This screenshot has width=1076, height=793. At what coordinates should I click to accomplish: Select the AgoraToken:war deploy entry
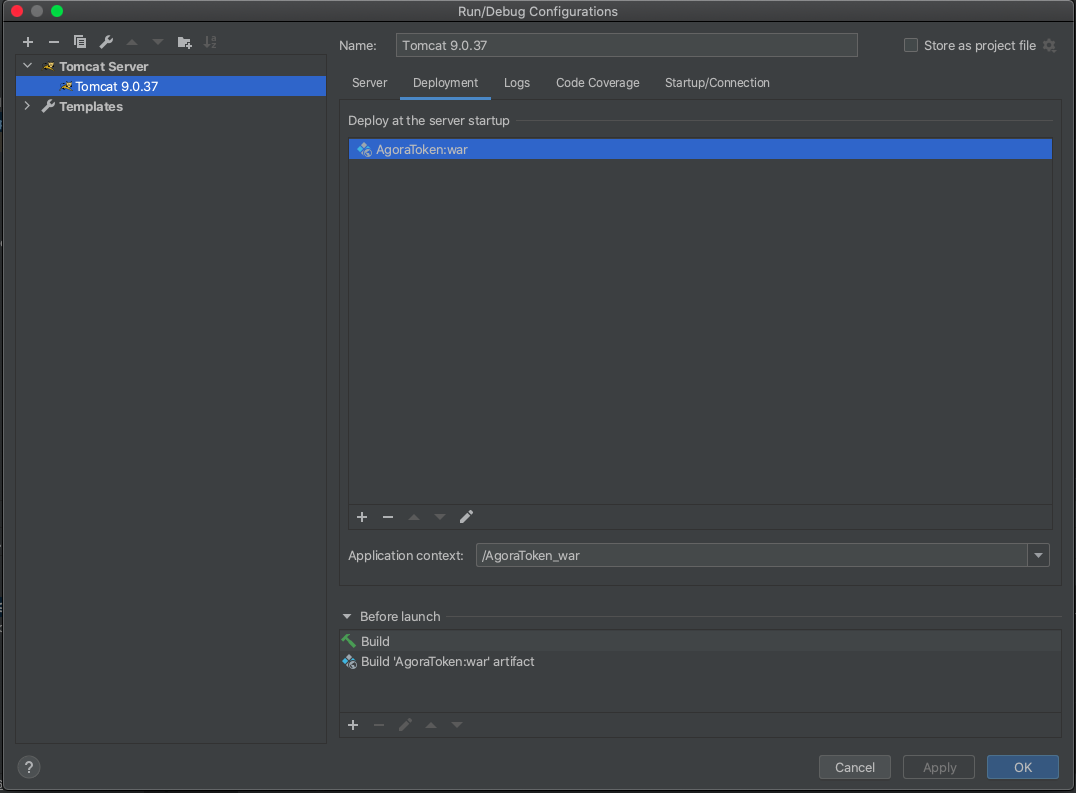click(x=700, y=150)
